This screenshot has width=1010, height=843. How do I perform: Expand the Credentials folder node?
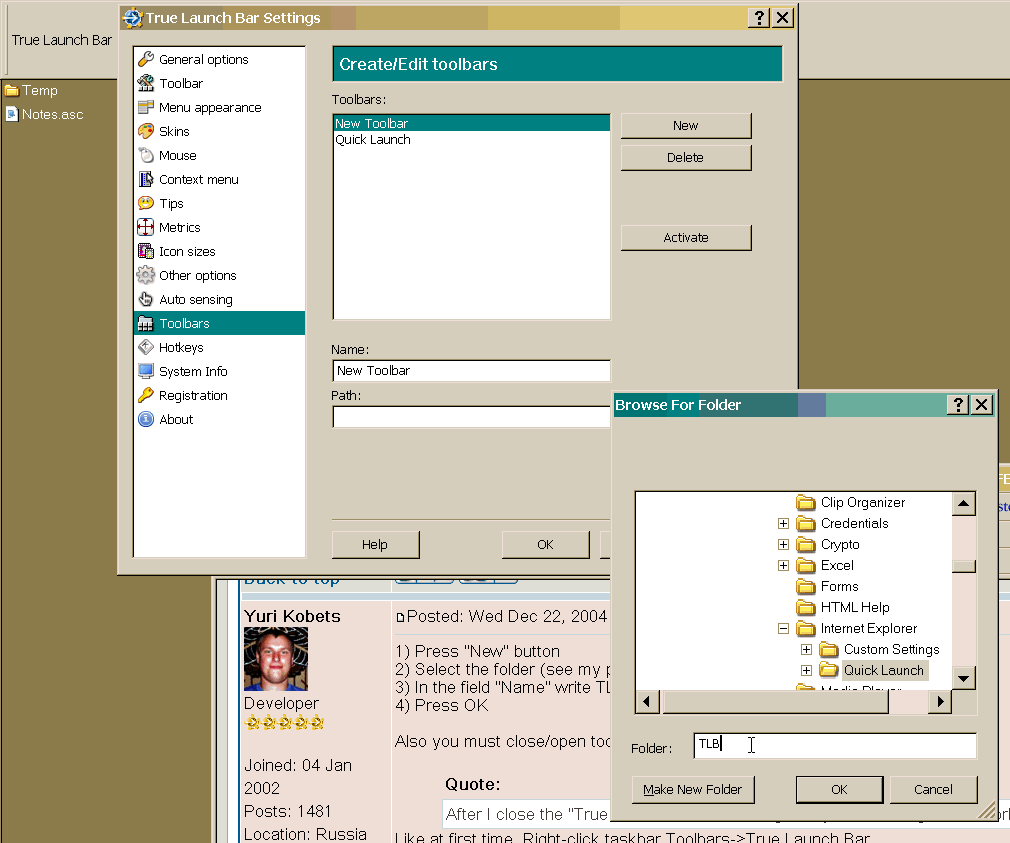(784, 523)
